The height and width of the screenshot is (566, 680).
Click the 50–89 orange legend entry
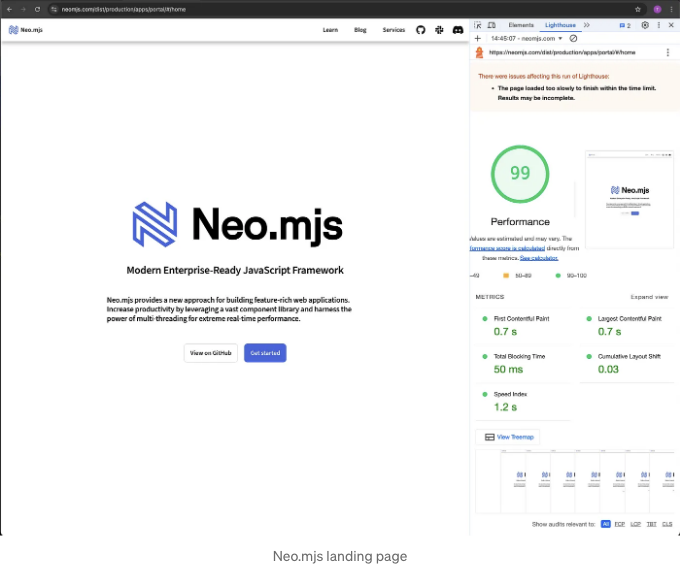(517, 276)
